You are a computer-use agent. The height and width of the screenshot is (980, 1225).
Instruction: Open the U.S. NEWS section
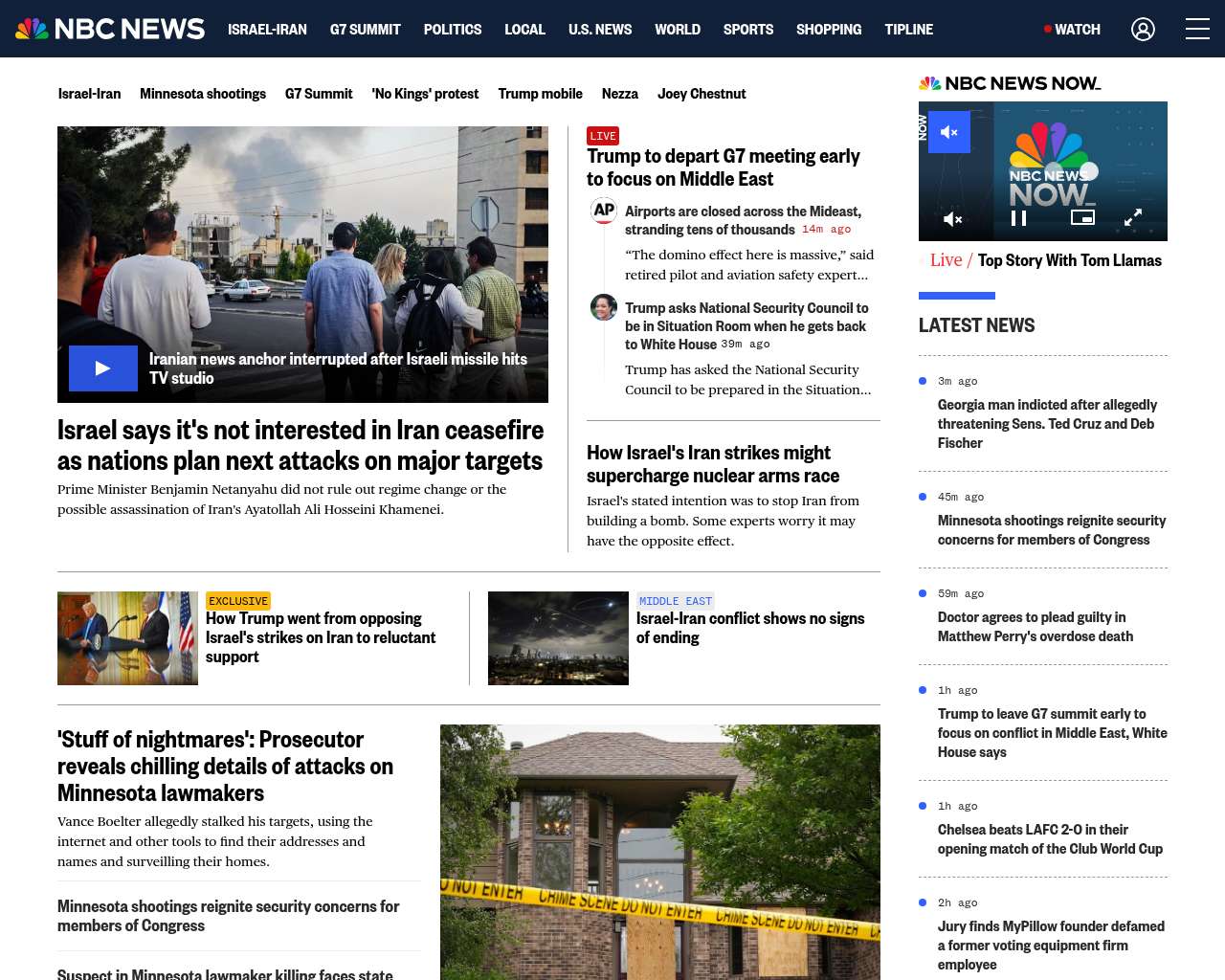600,30
